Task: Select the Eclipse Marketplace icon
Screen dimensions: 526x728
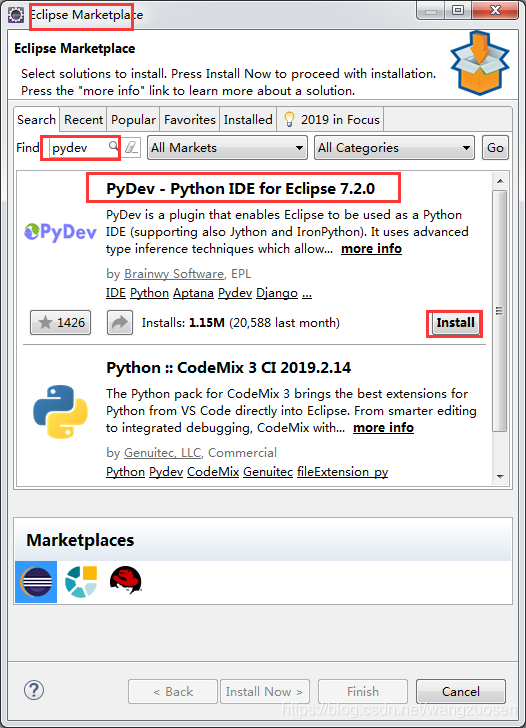Action: (36, 582)
